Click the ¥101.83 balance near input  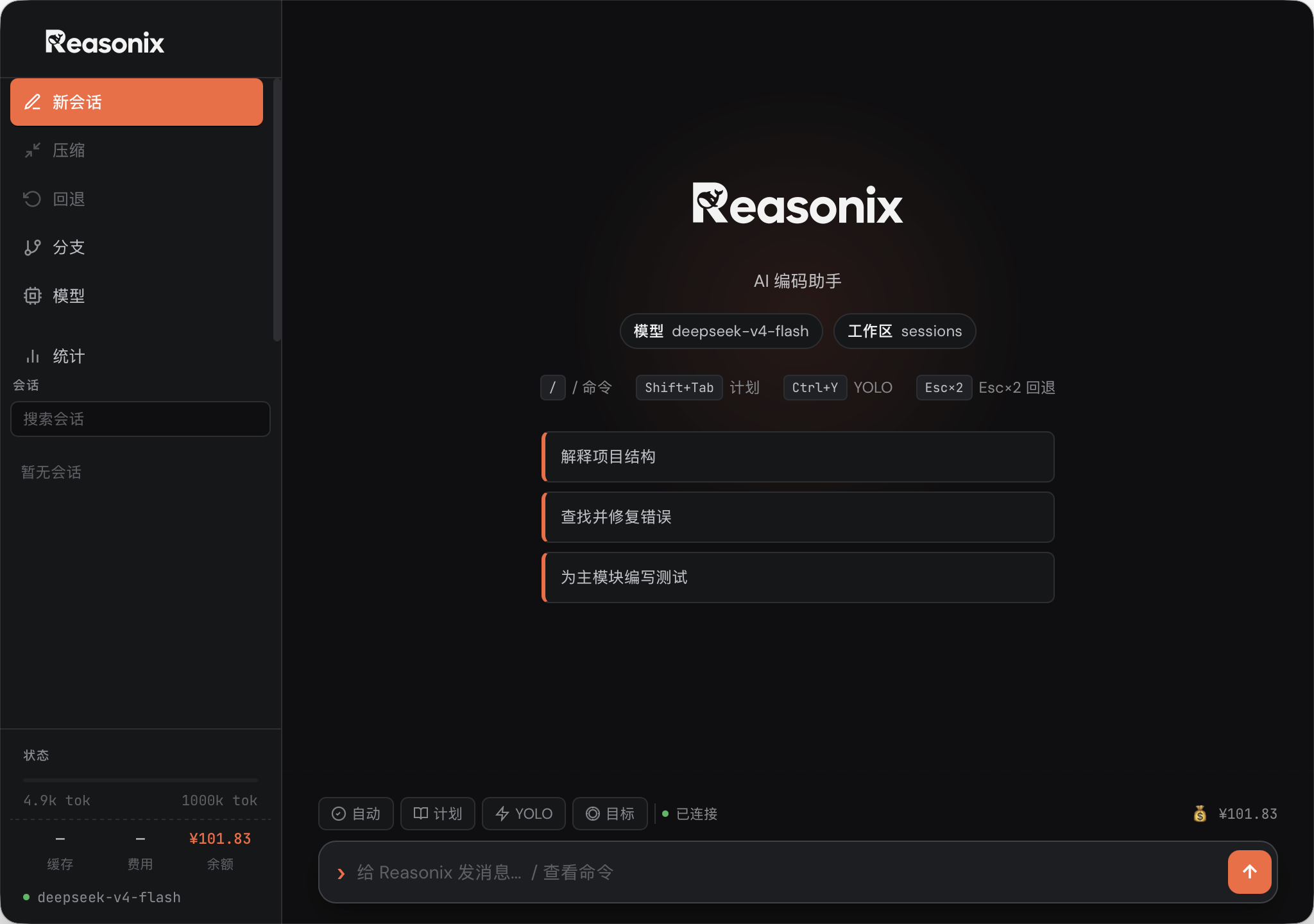click(x=1248, y=814)
